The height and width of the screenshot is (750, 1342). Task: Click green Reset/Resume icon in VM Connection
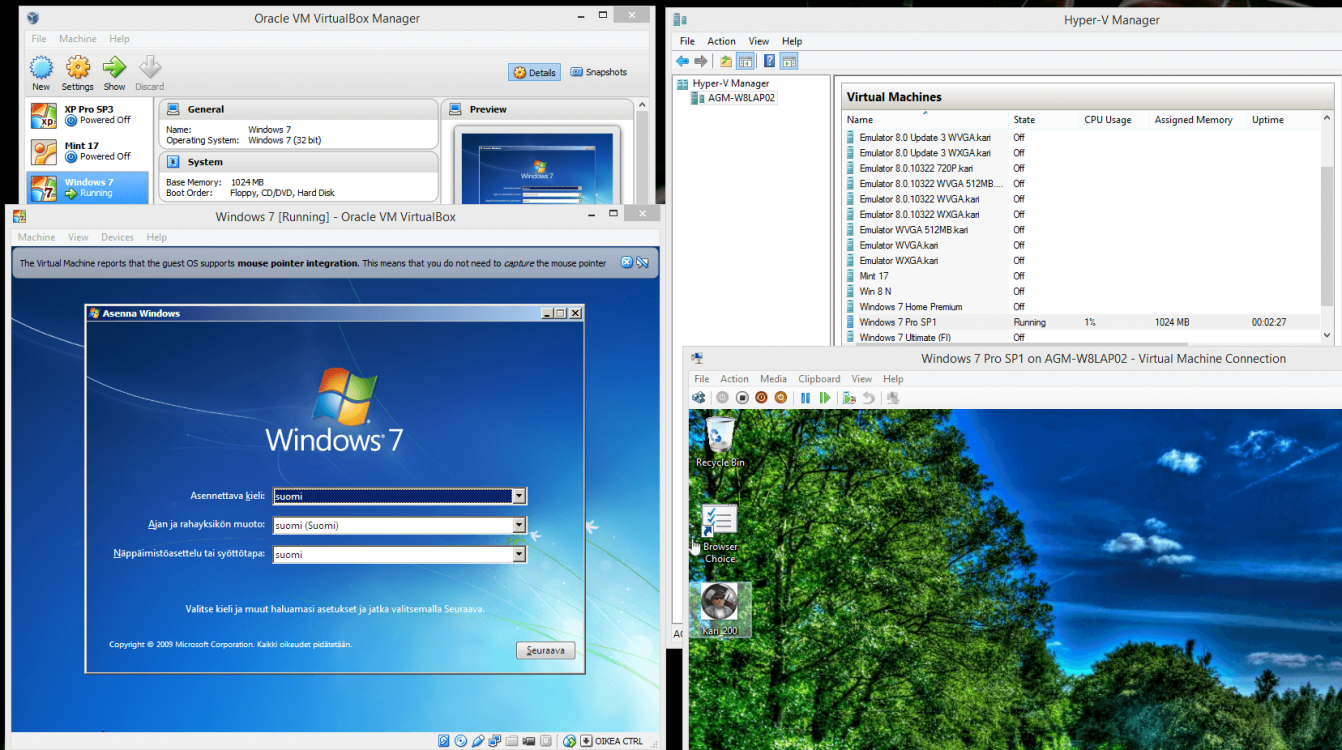[825, 398]
